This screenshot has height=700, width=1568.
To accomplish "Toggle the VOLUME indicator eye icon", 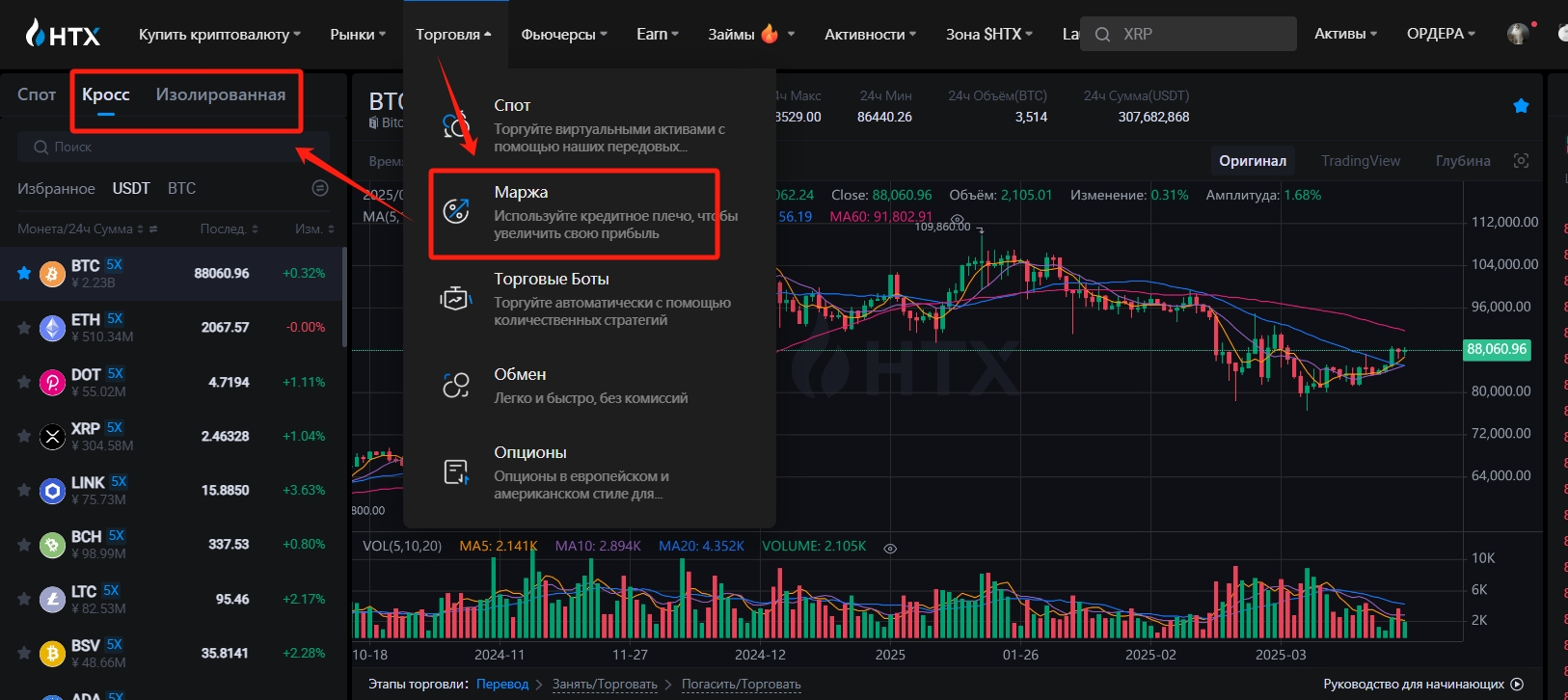I will point(890,548).
